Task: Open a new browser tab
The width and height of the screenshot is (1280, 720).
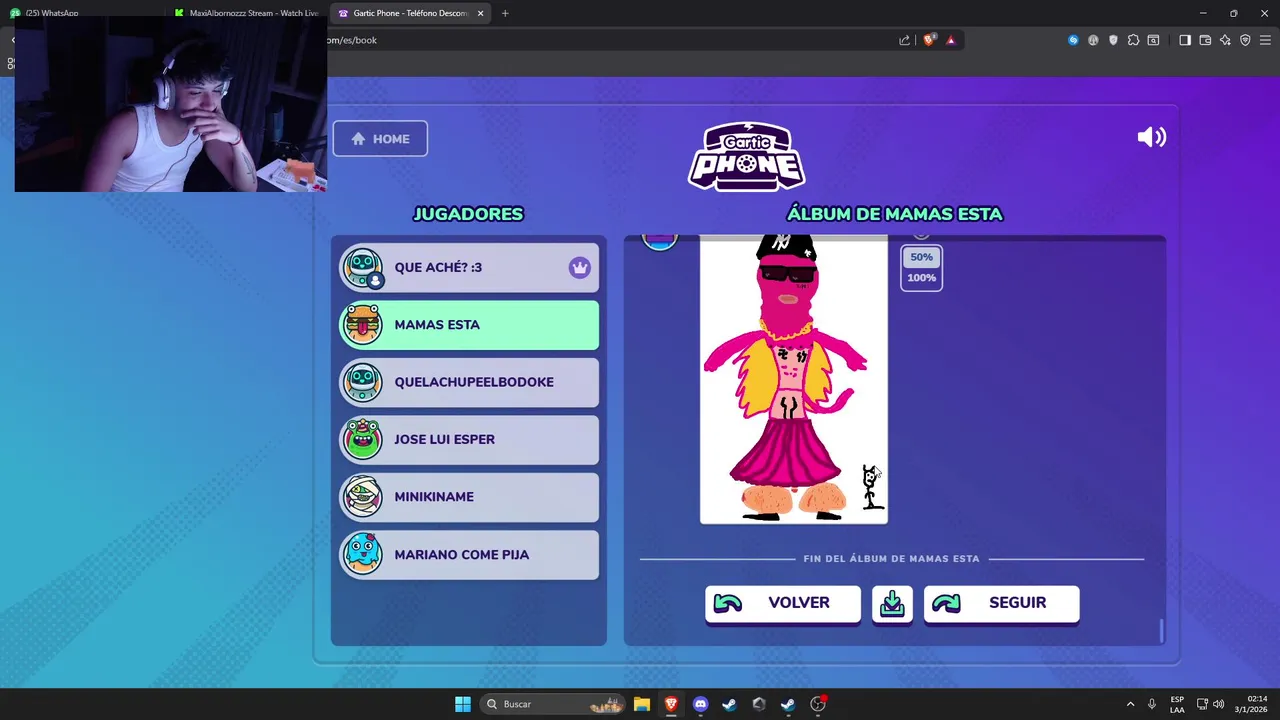Action: 505,13
